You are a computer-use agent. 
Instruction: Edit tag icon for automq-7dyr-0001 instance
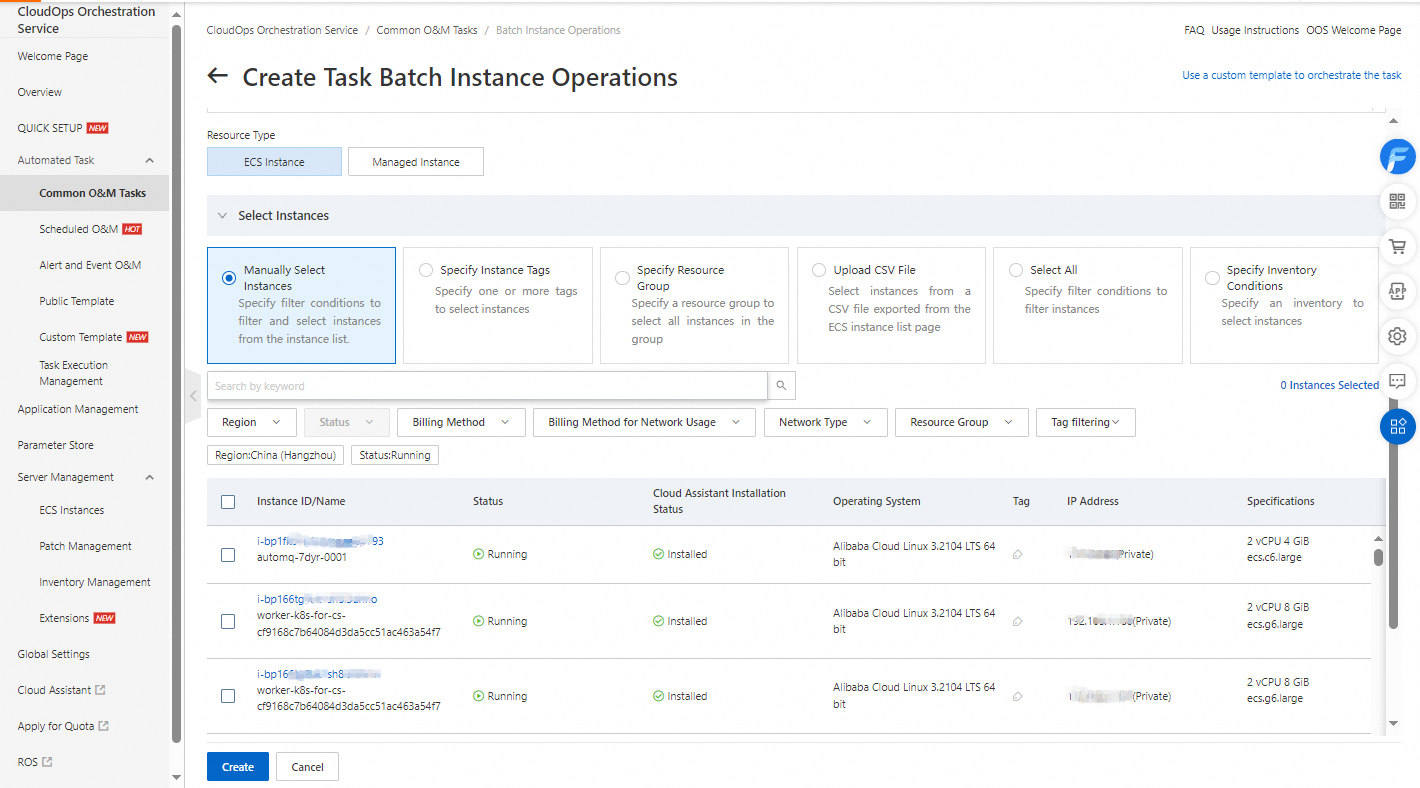pos(1018,555)
